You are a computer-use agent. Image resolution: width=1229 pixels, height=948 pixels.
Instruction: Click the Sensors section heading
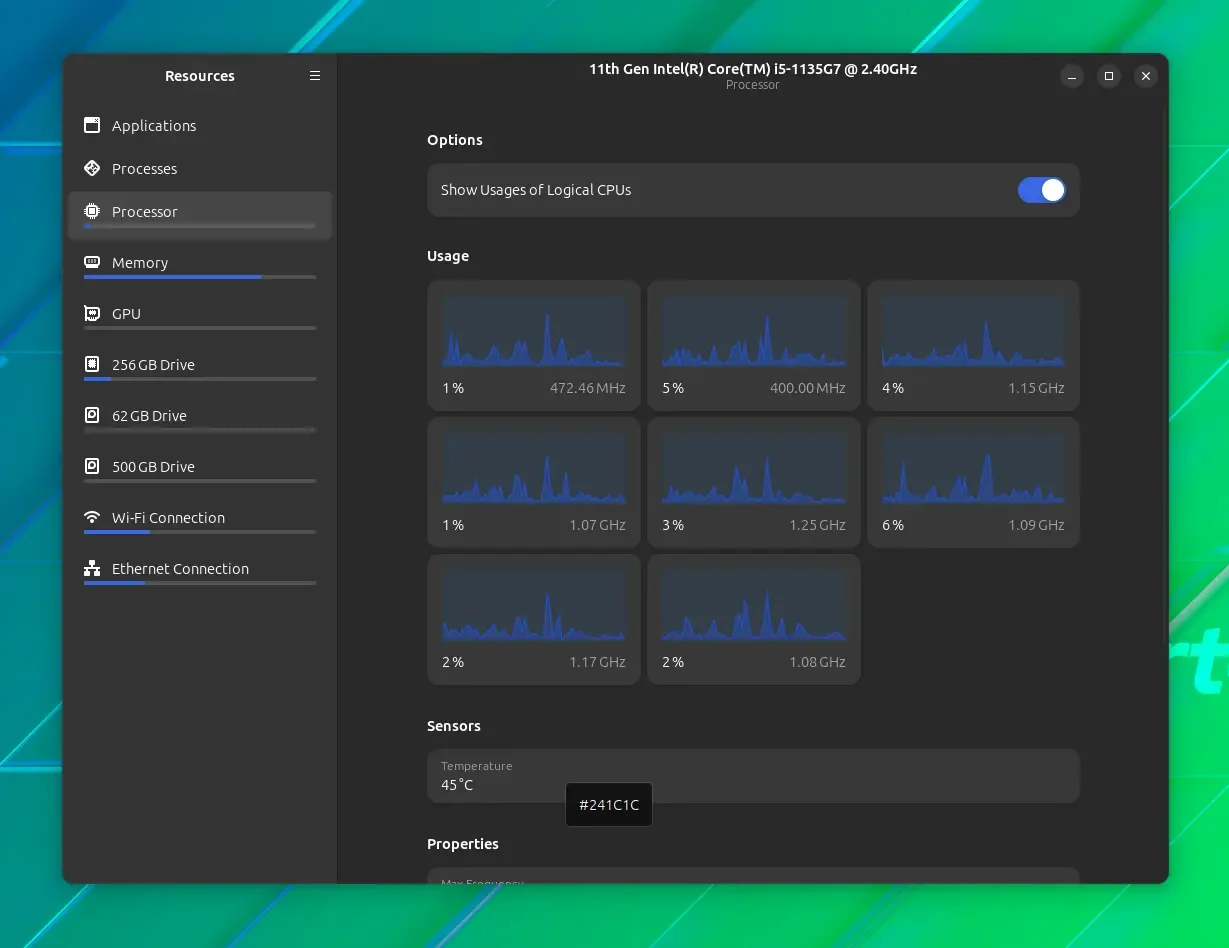click(x=454, y=726)
